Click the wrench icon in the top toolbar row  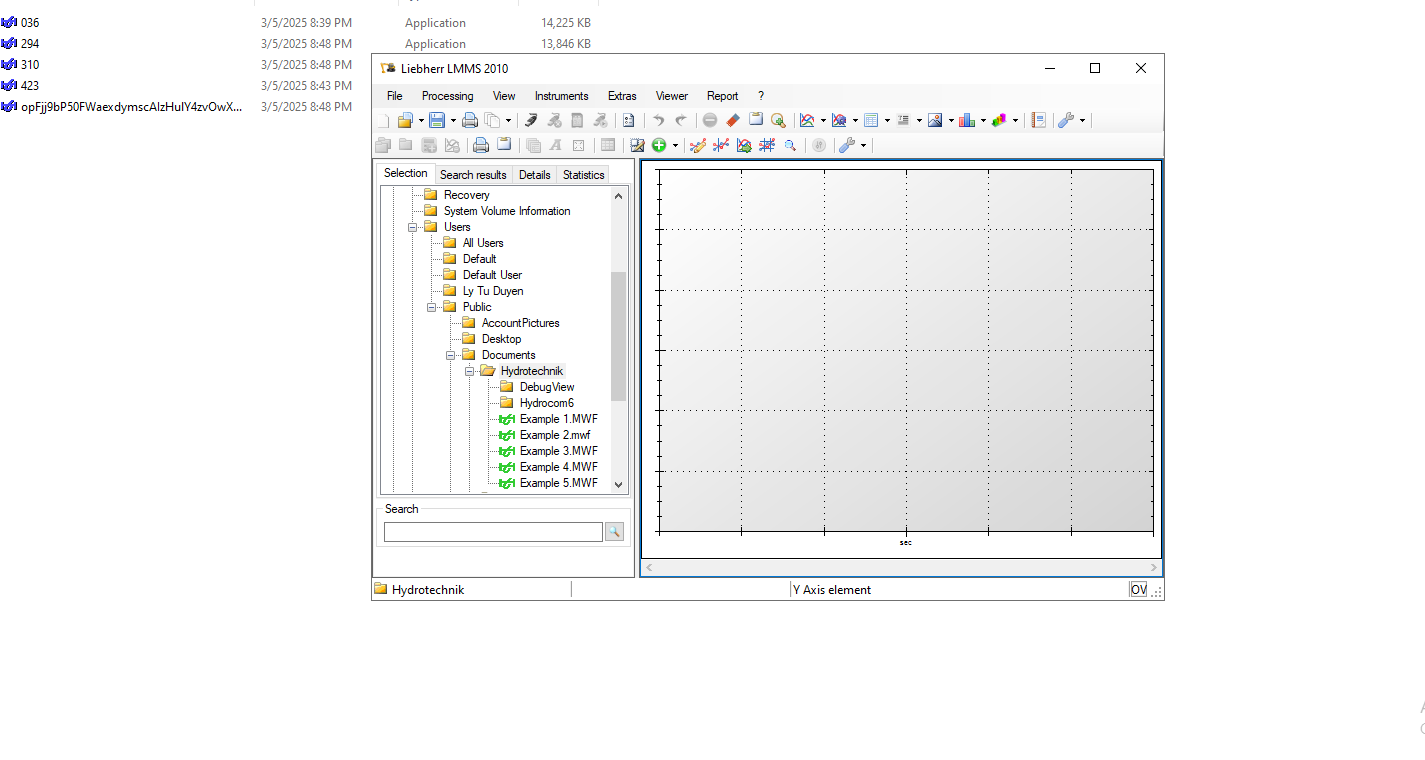pyautogui.click(x=1066, y=120)
